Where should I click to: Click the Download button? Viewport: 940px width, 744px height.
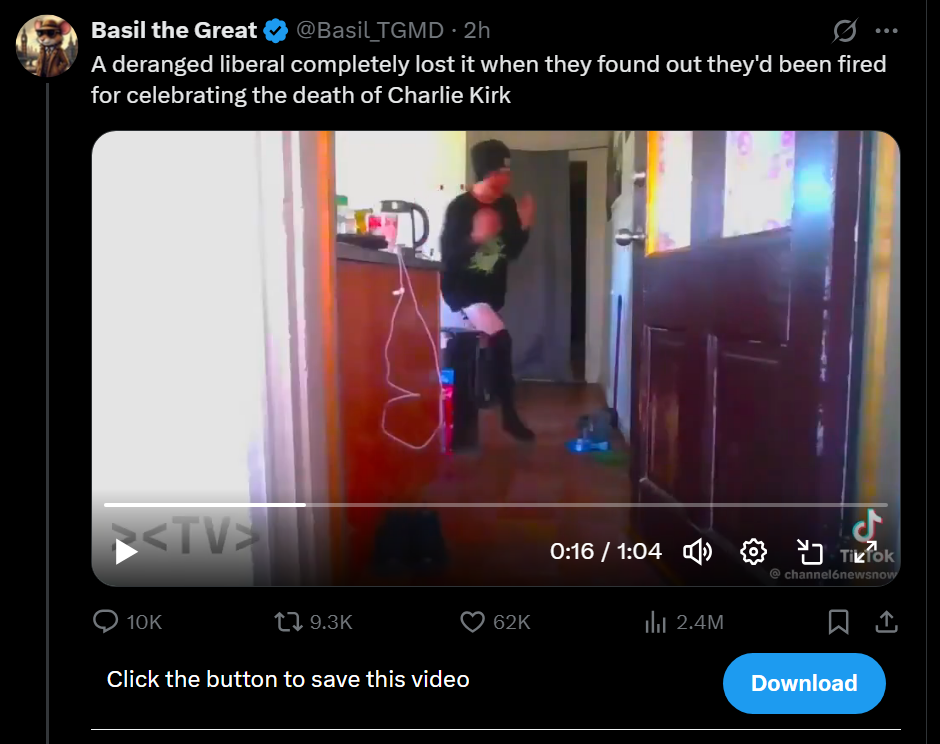pos(804,683)
